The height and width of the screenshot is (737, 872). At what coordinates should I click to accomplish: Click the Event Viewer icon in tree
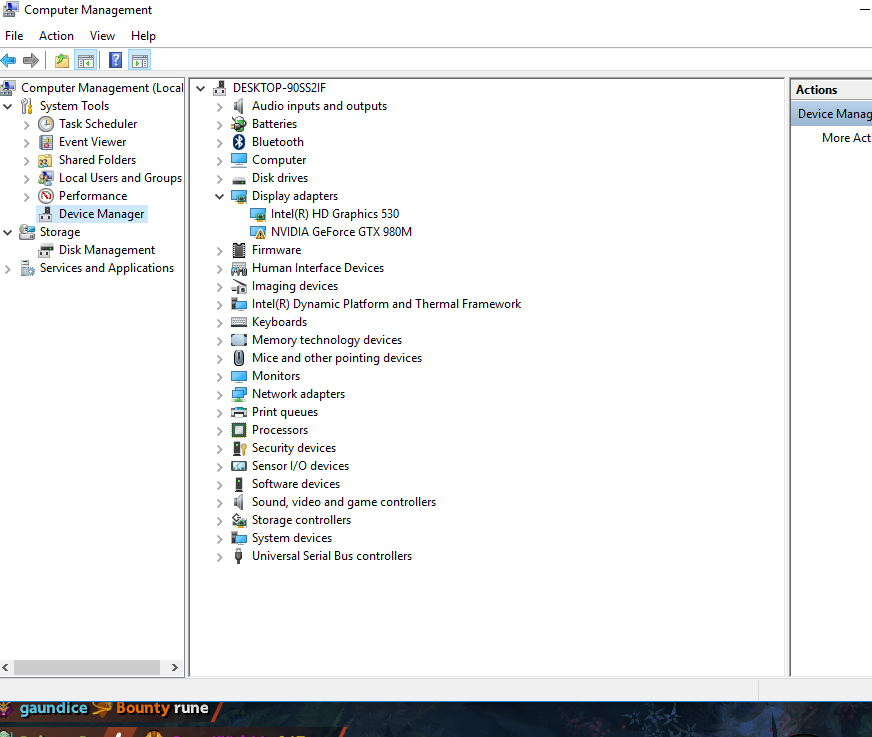point(46,142)
